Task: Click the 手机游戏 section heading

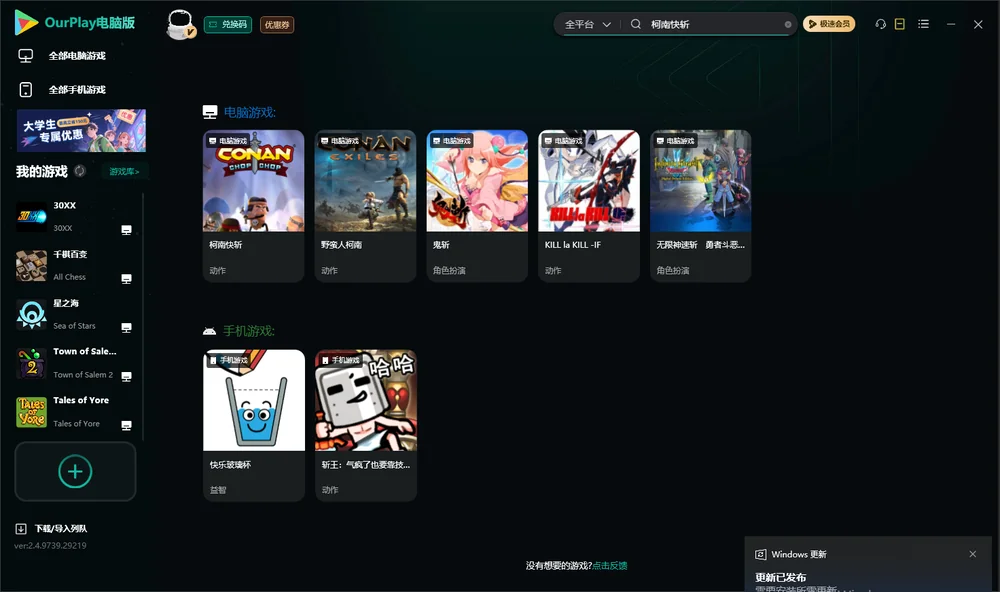Action: coord(249,331)
